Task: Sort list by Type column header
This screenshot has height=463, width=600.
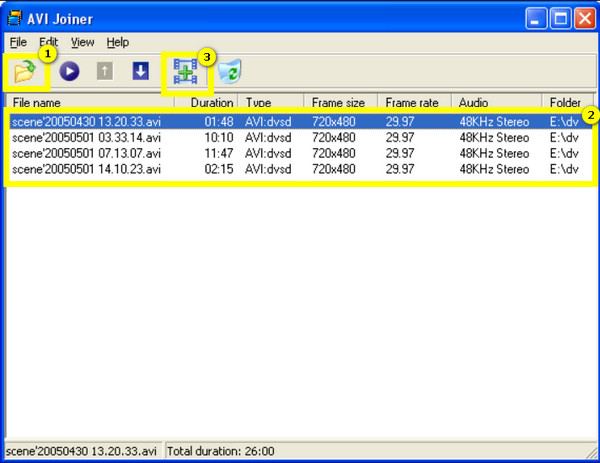Action: pyautogui.click(x=271, y=102)
